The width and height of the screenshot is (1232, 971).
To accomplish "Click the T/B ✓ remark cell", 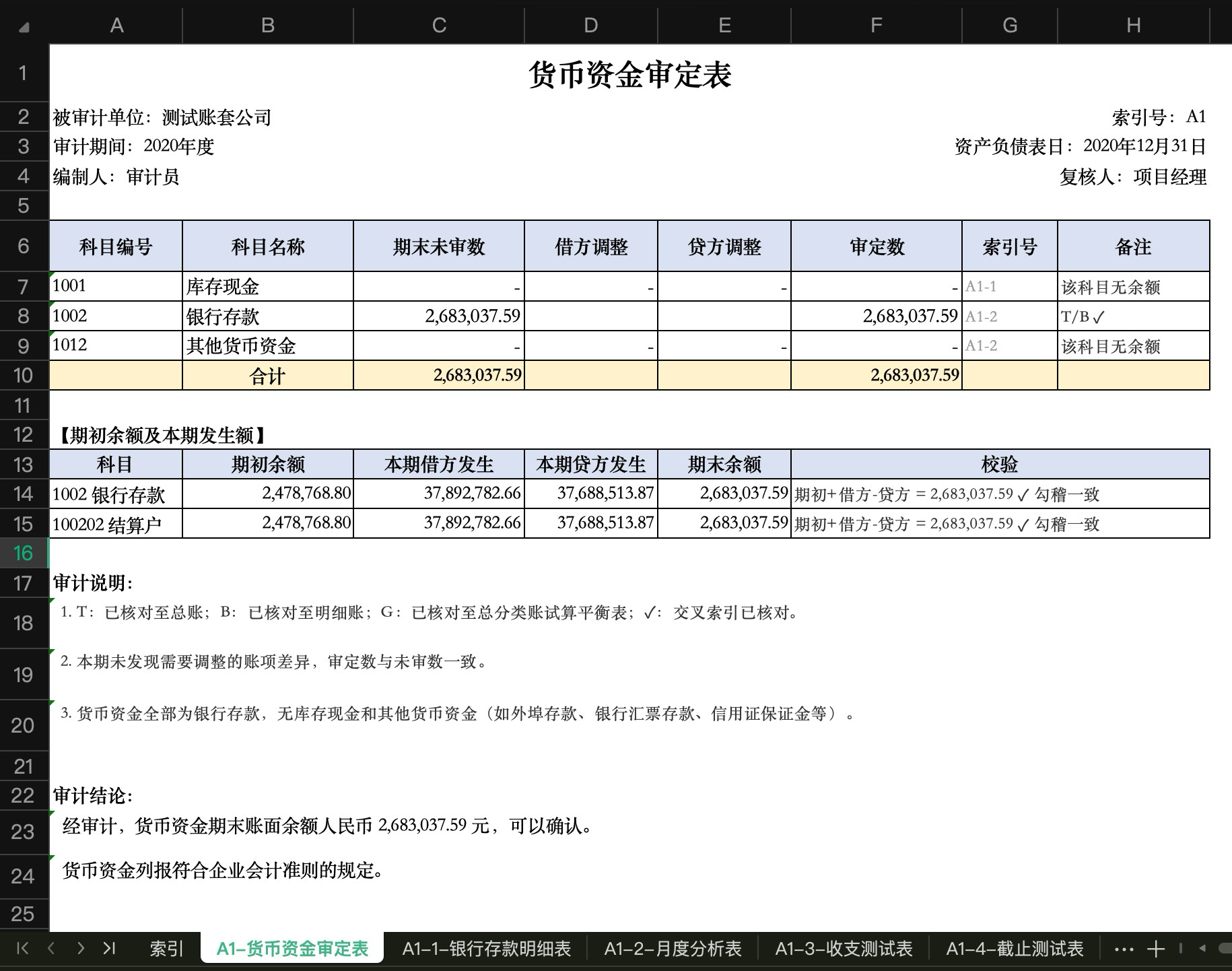I will coord(1134,316).
